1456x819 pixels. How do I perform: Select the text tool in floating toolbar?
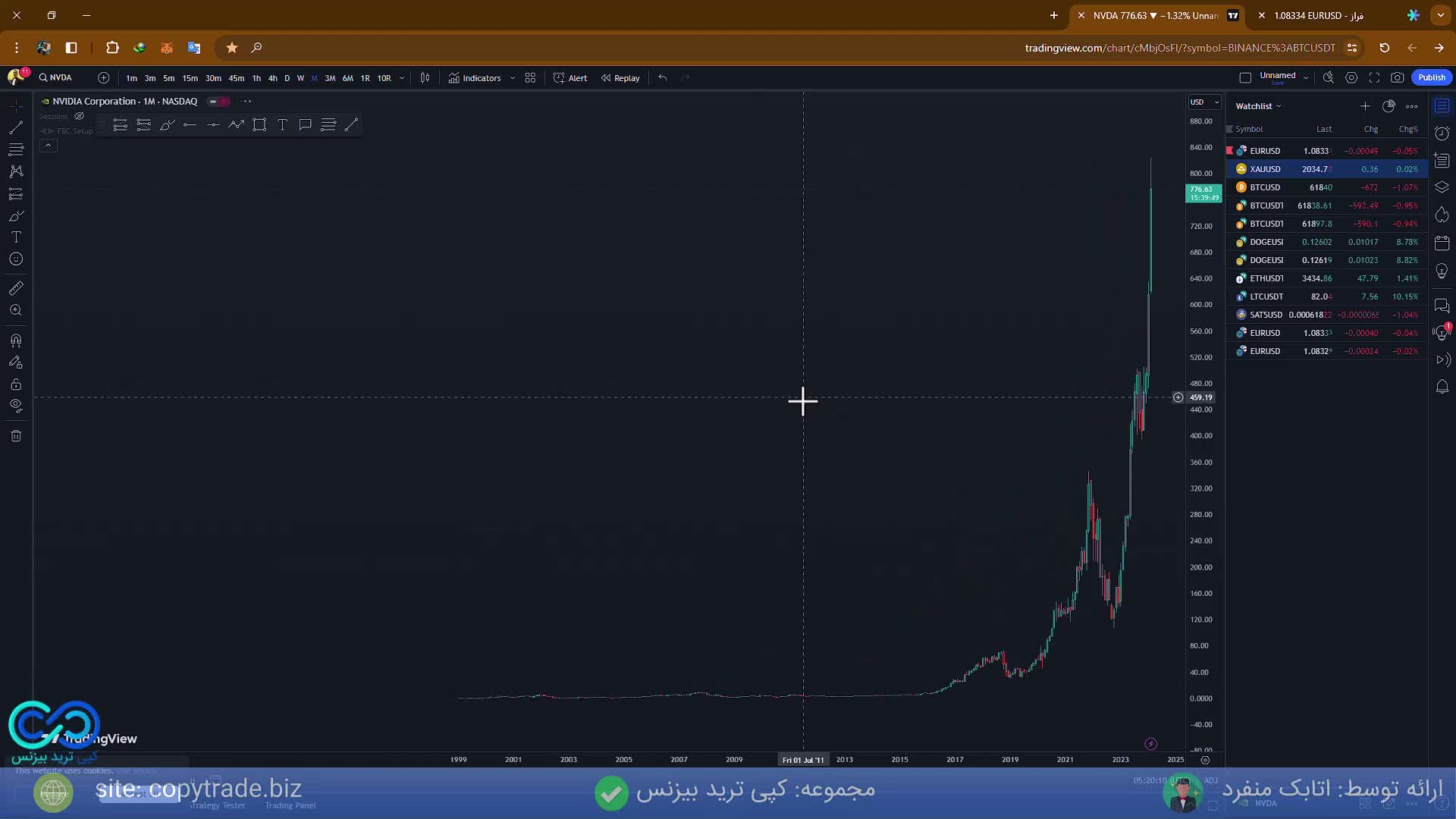[282, 125]
